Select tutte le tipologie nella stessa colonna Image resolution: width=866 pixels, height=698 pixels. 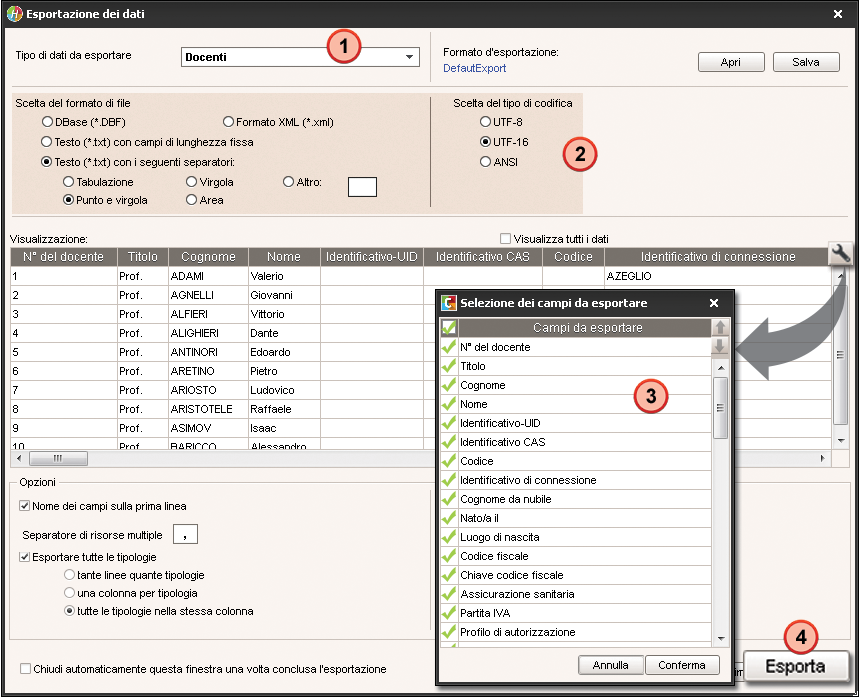coord(70,611)
